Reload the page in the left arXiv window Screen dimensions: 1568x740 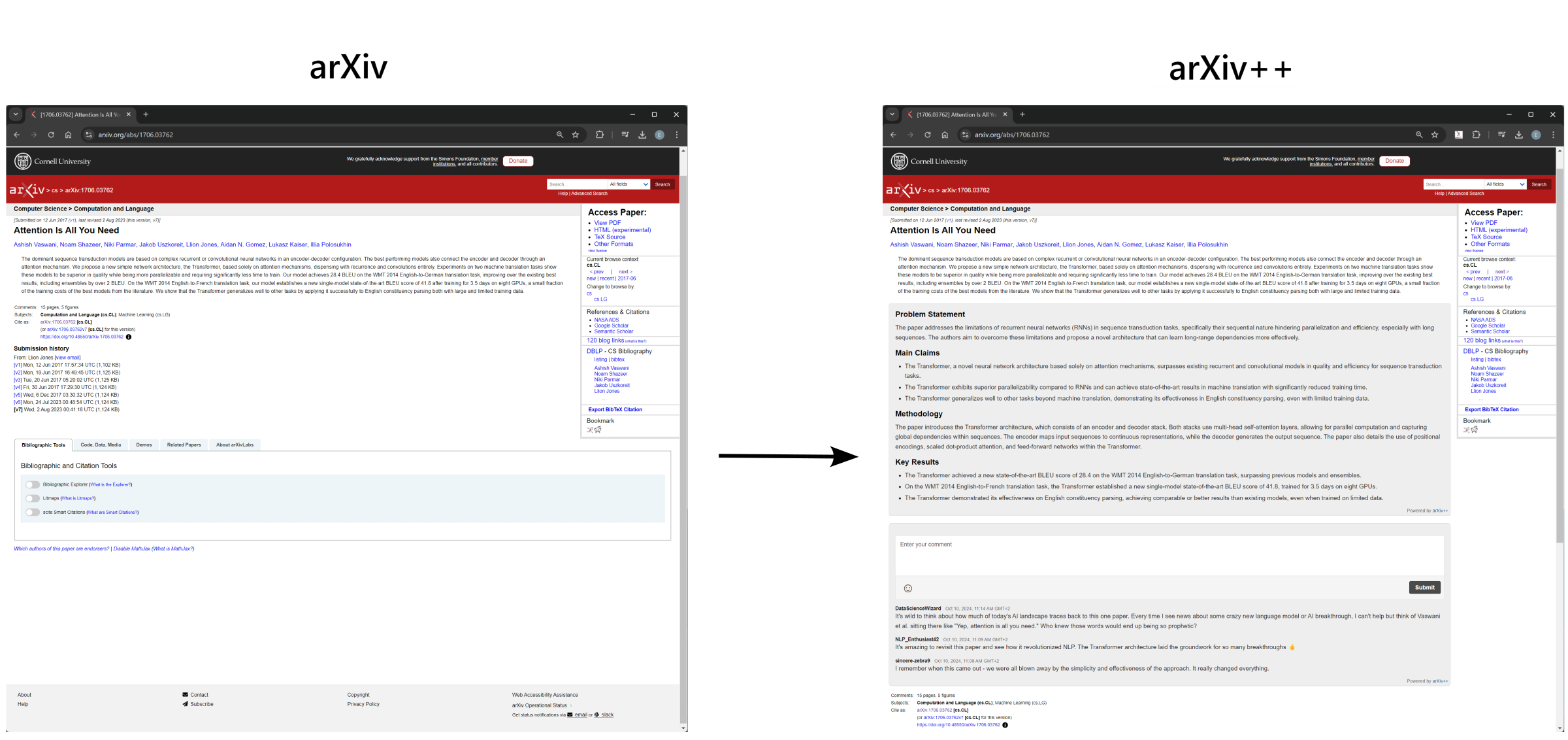click(51, 135)
